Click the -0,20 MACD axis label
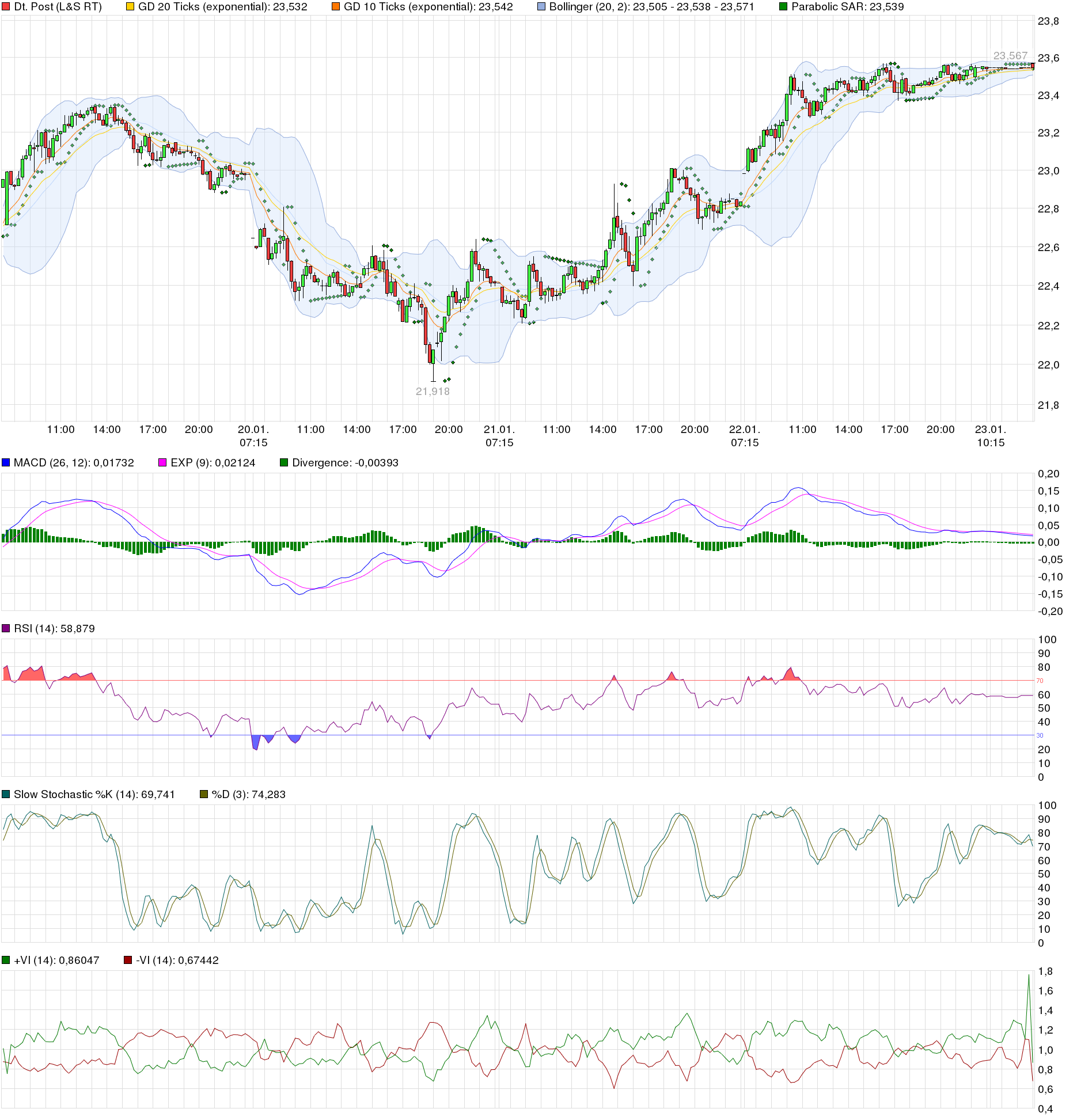The image size is (1077, 1120). 1051,611
